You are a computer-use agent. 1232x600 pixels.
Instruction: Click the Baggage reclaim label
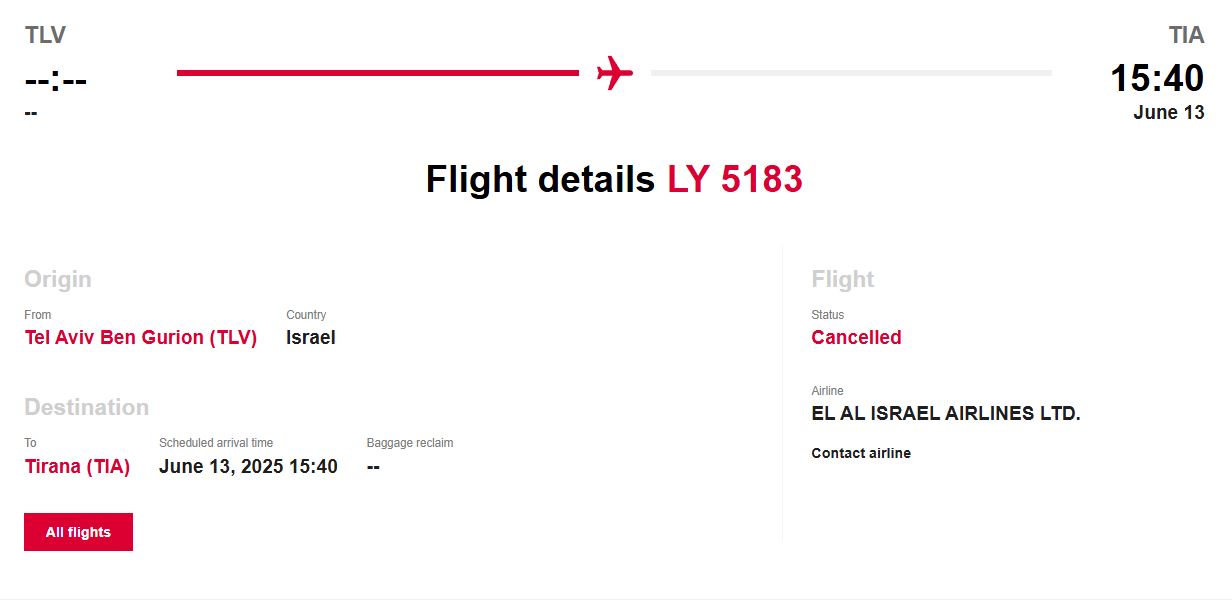[x=410, y=443]
